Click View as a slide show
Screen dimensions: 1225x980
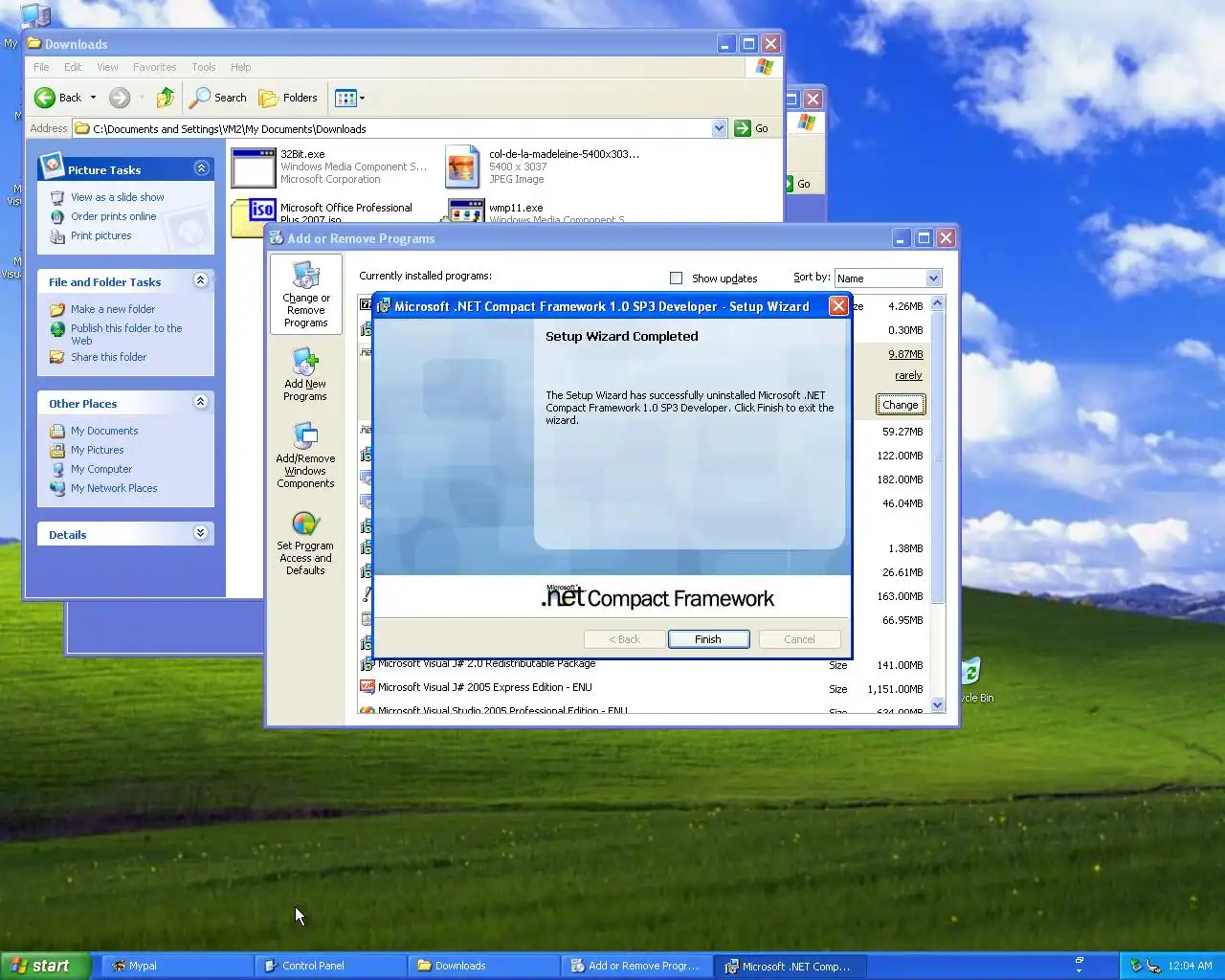[x=117, y=197]
